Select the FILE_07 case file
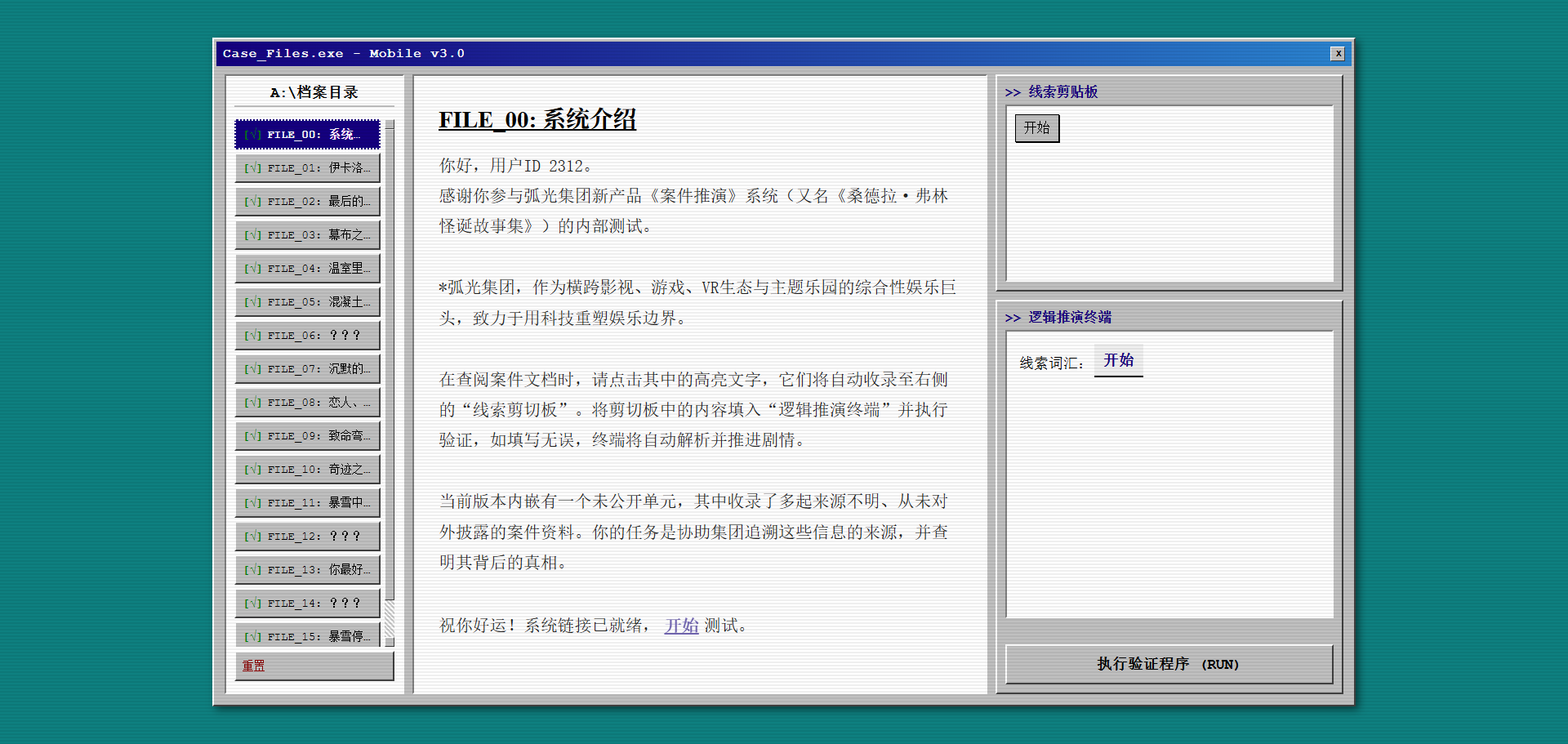Viewport: 1568px width, 744px height. click(307, 369)
